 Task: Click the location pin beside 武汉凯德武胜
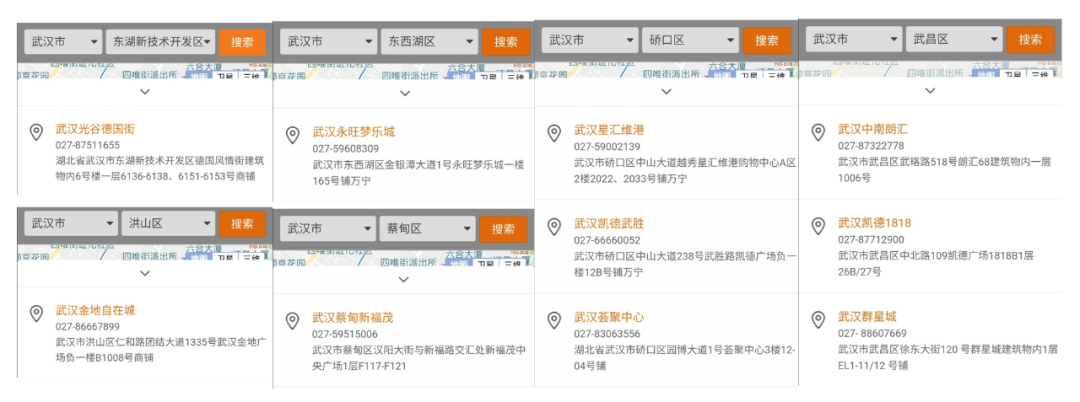click(554, 227)
